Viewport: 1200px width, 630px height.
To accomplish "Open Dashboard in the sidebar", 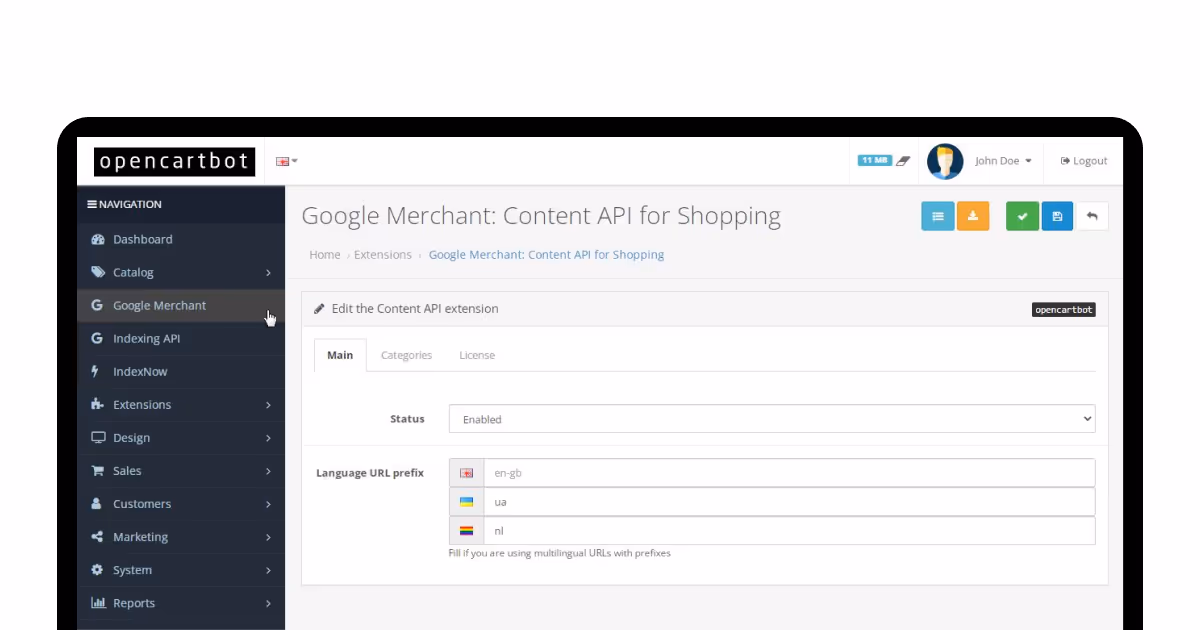I will 181,239.
